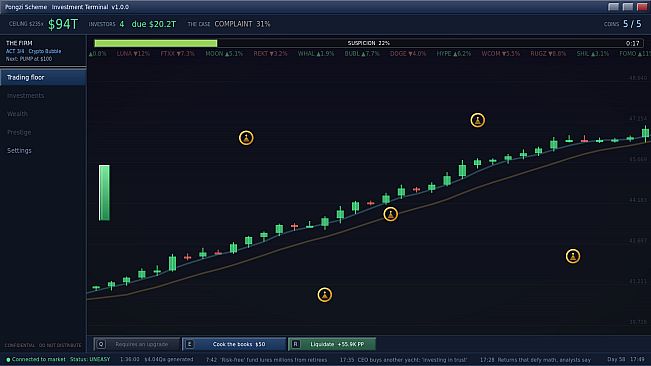The image size is (651, 366).
Task: Click the CEILING $235x label
Action: coord(26,24)
